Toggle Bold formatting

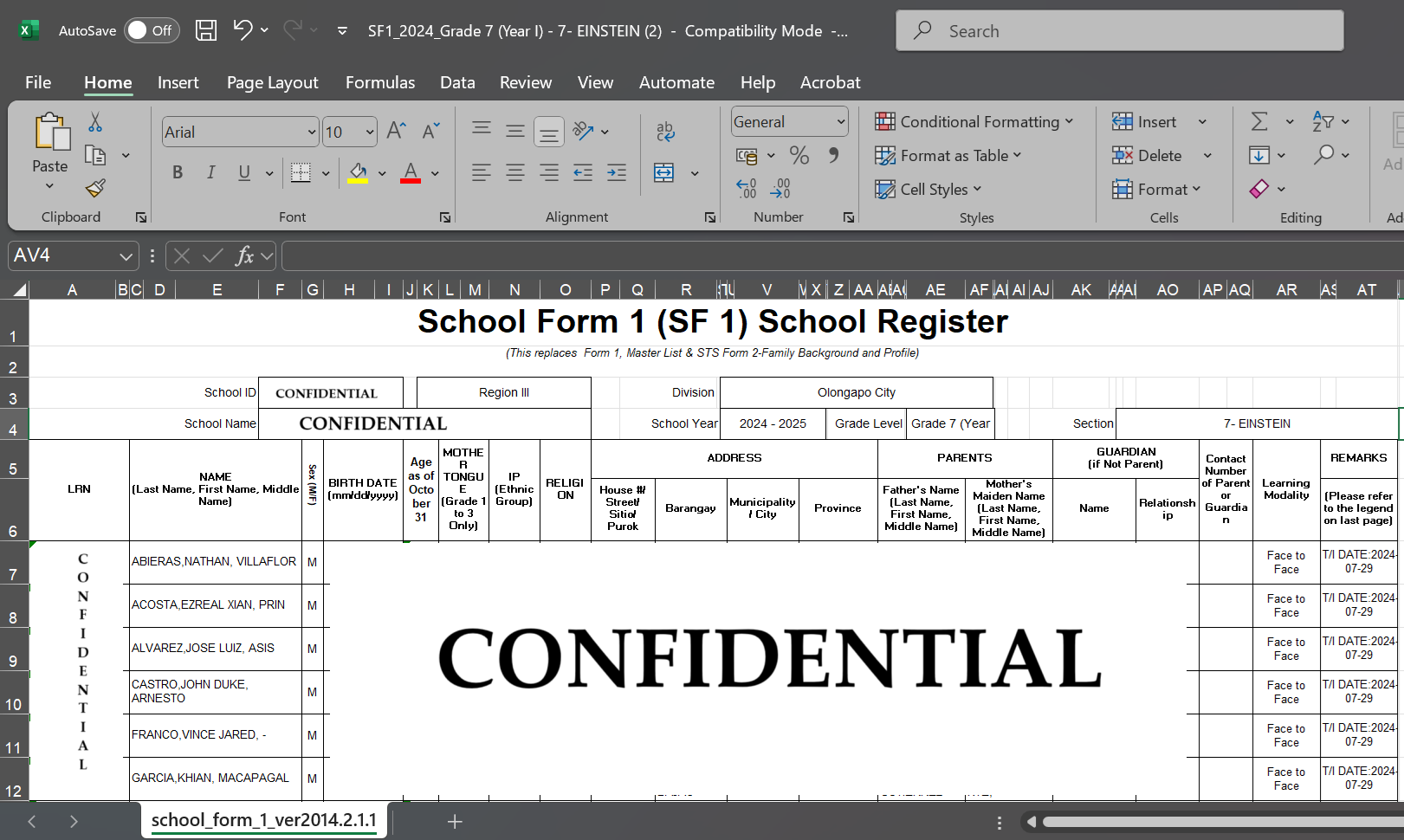(178, 173)
